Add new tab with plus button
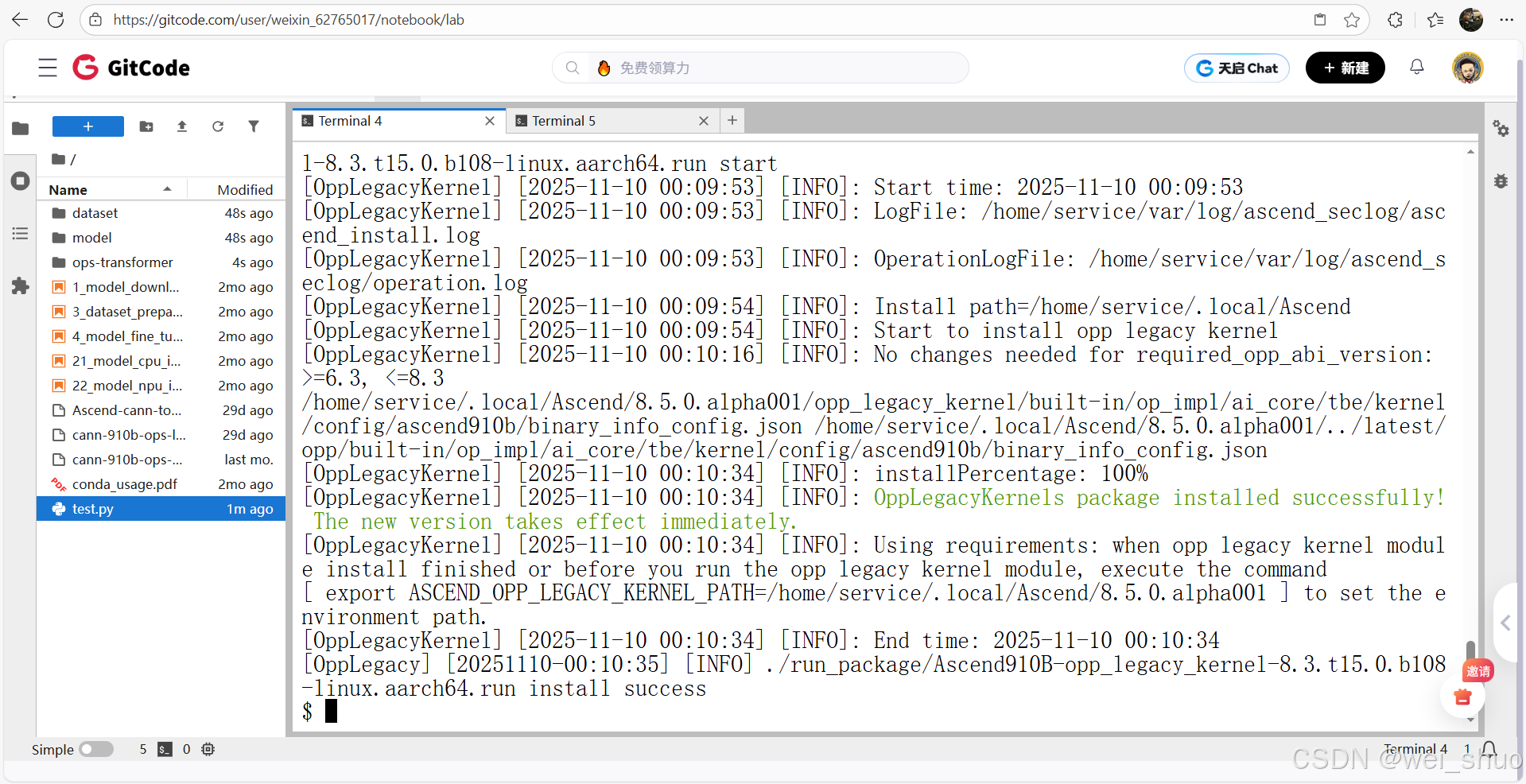 click(732, 121)
